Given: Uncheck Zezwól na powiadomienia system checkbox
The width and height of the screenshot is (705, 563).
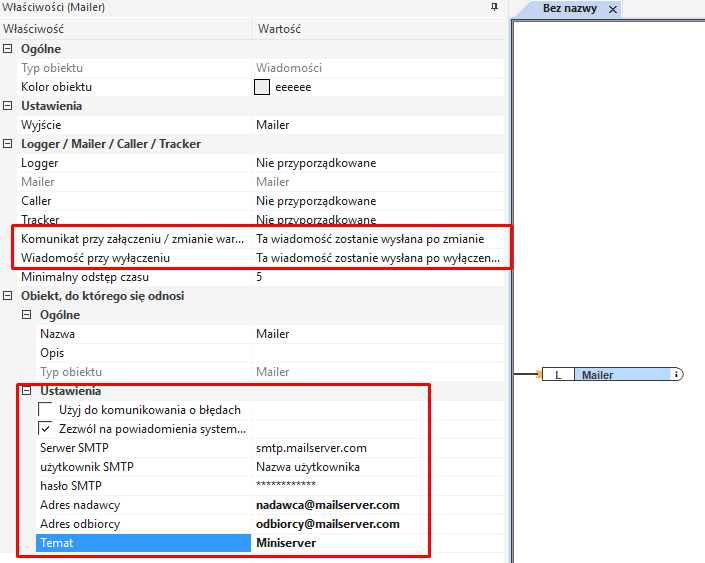Looking at the screenshot, I should (x=46, y=429).
